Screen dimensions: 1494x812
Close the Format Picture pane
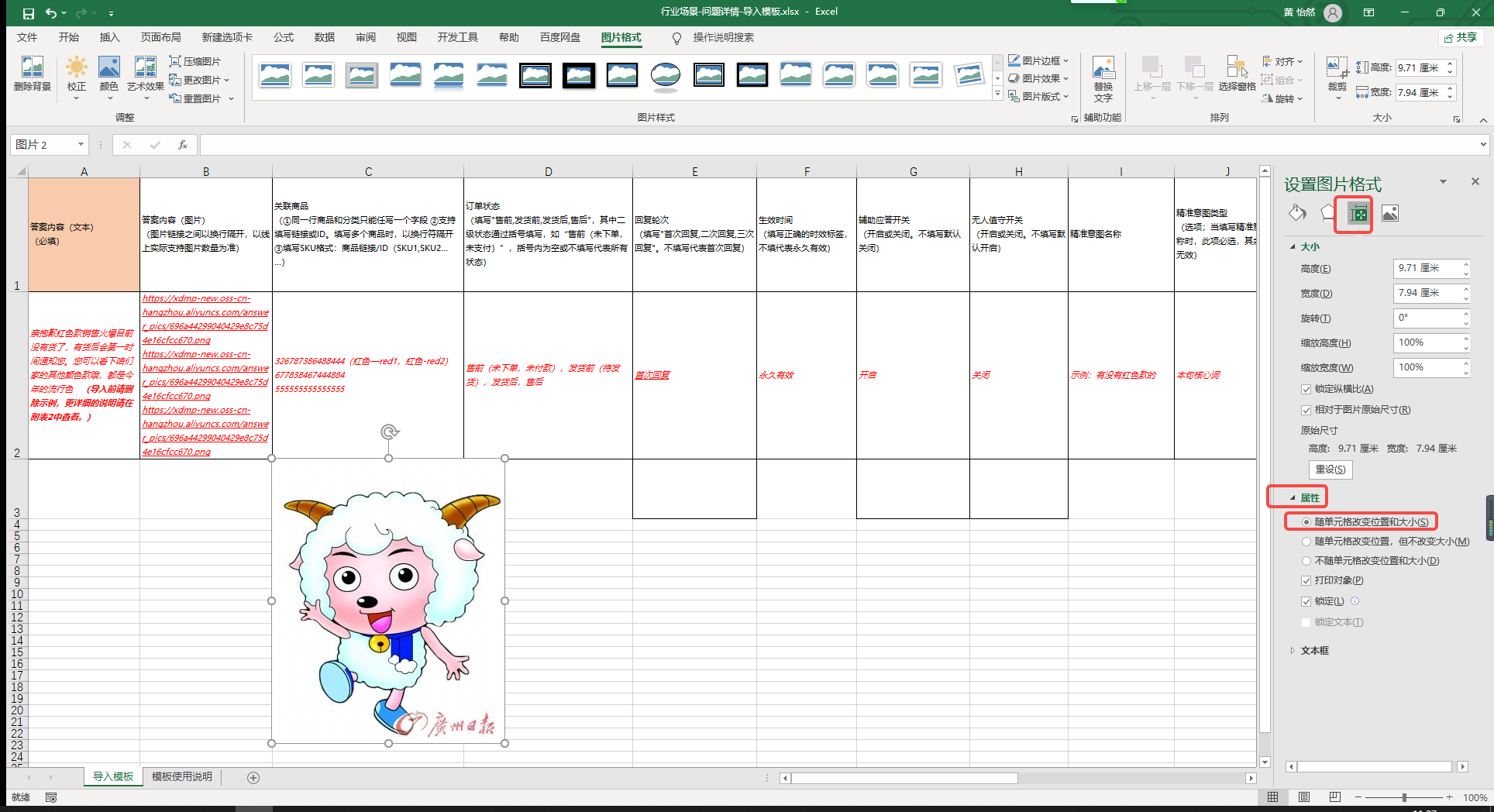click(1475, 181)
